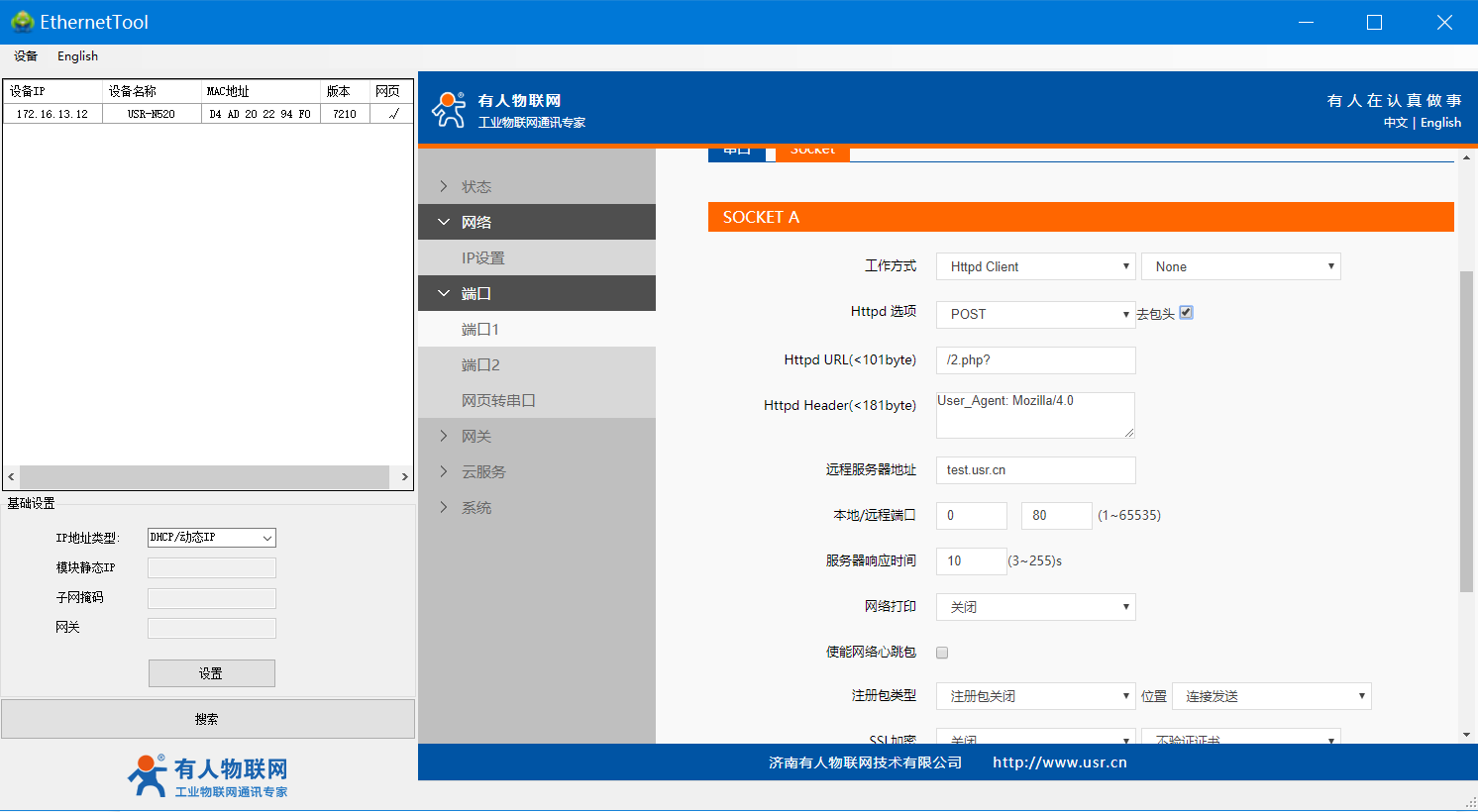
Task: Enable the 使能网络心跳包 checkbox
Action: tap(942, 653)
